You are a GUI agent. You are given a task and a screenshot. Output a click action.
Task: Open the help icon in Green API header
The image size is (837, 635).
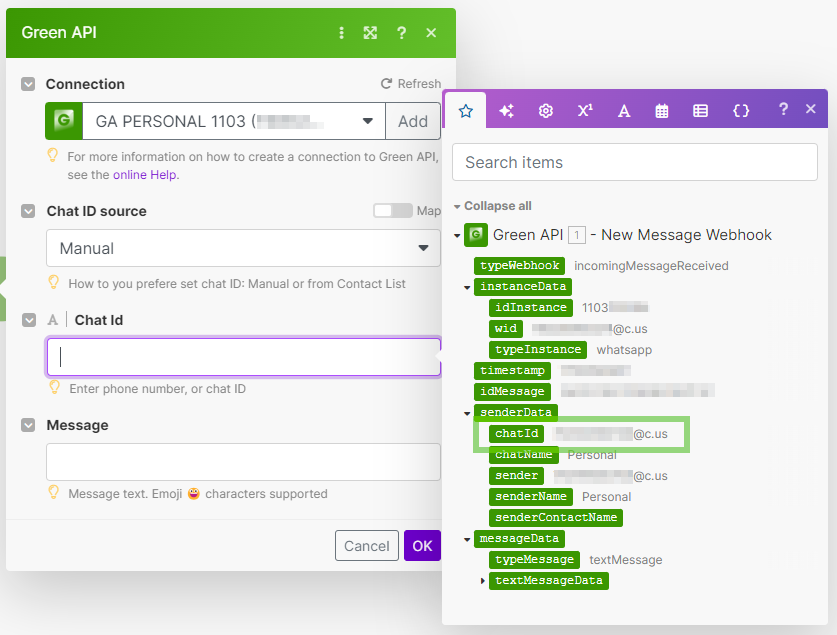(401, 33)
